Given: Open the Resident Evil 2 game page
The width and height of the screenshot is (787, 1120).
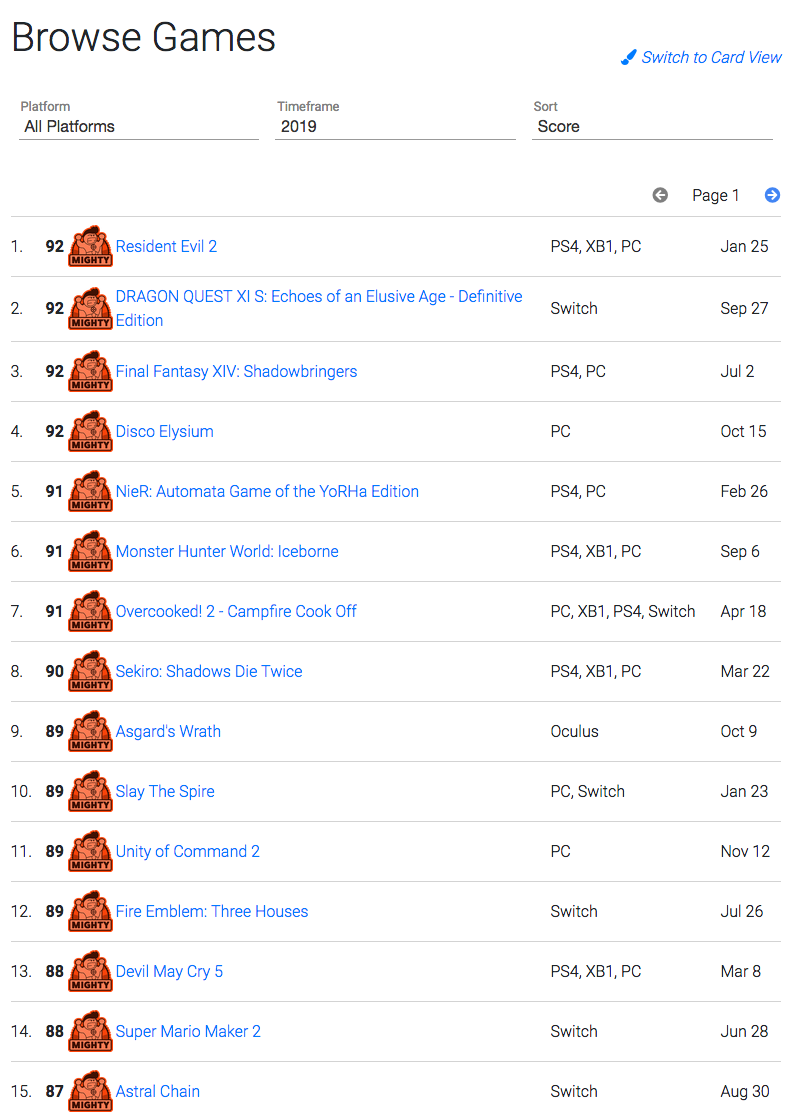Looking at the screenshot, I should click(x=166, y=246).
